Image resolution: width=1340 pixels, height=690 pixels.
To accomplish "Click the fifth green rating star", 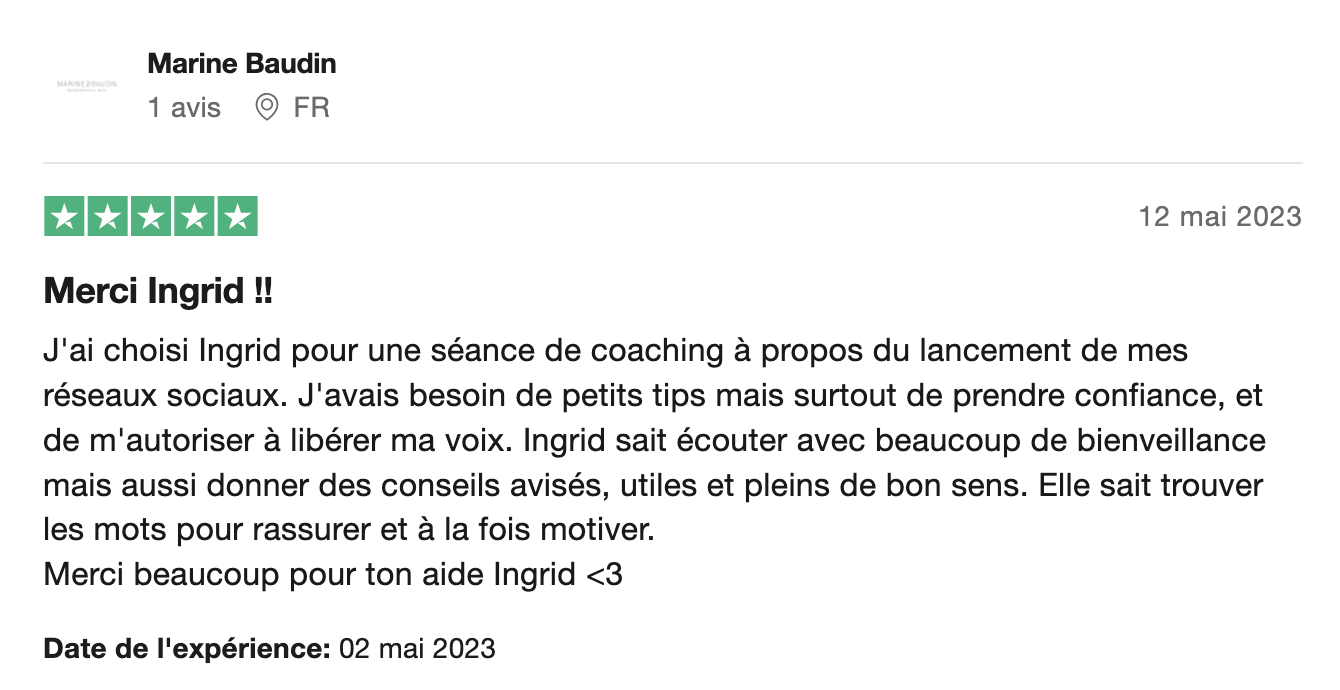I will coord(237,217).
